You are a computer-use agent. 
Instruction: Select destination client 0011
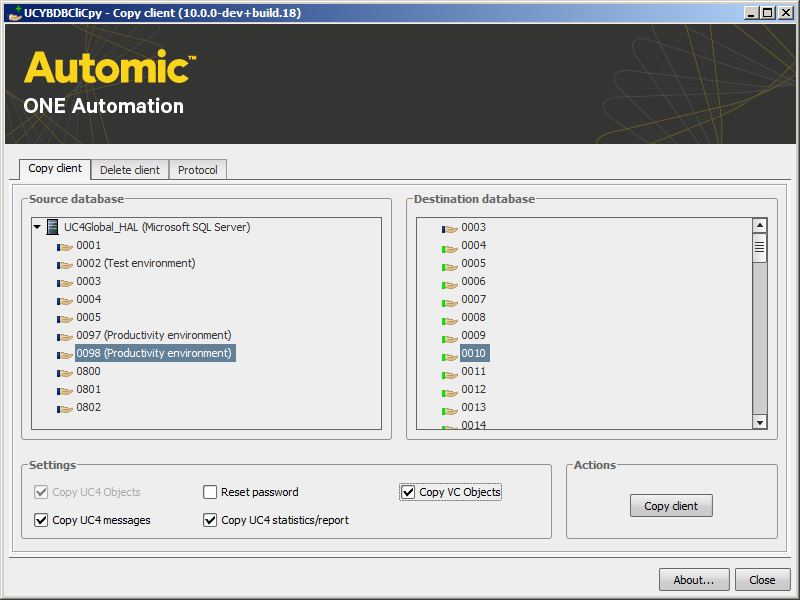tap(473, 371)
